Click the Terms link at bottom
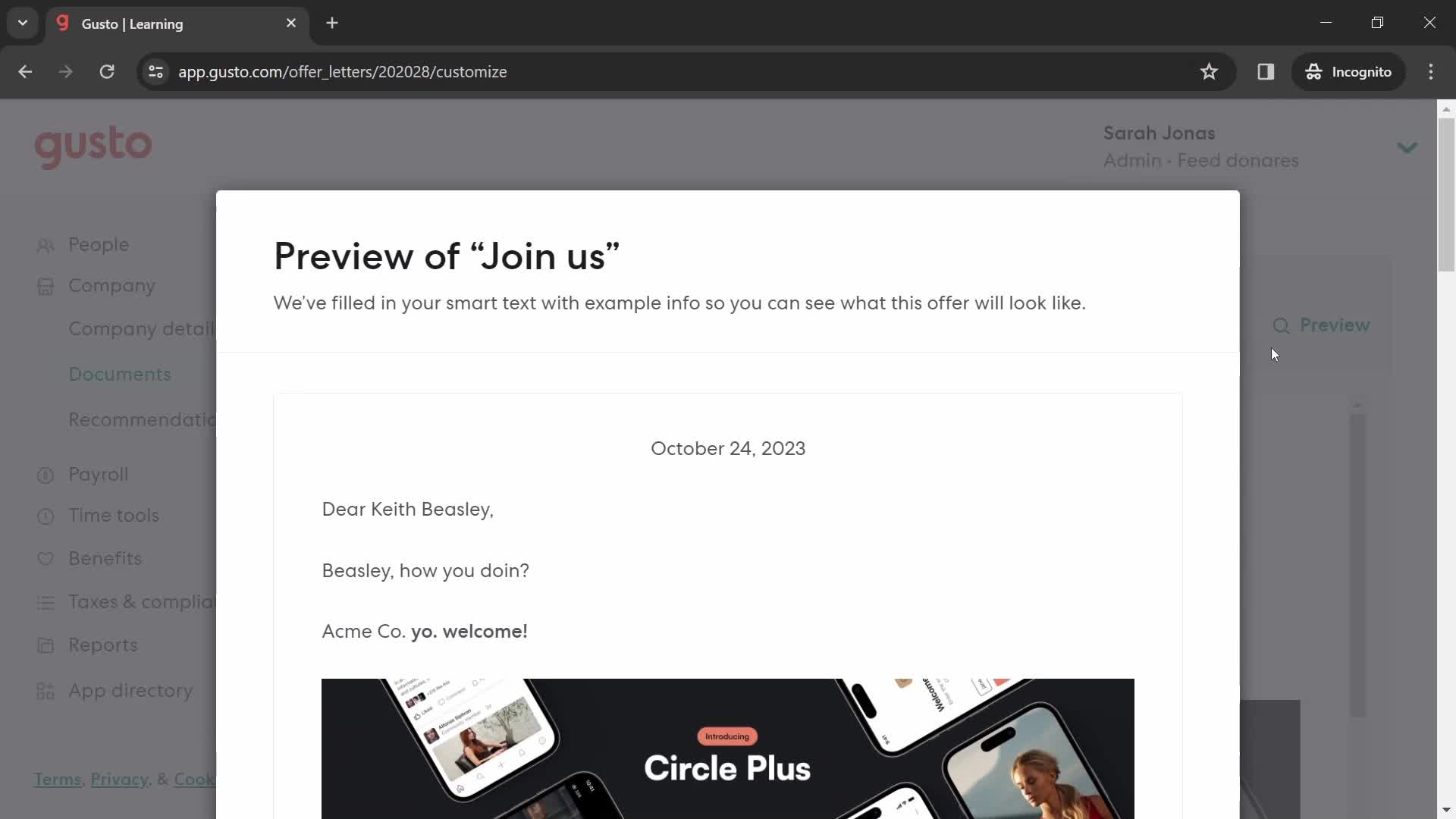The height and width of the screenshot is (819, 1456). coord(57,779)
